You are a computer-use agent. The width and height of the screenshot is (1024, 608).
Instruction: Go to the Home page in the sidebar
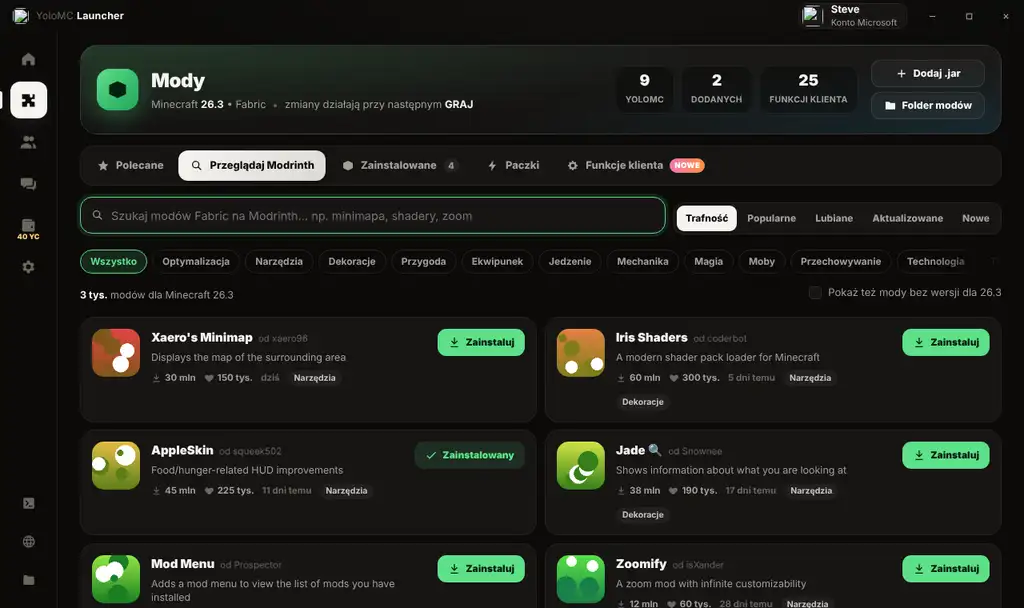pos(28,59)
